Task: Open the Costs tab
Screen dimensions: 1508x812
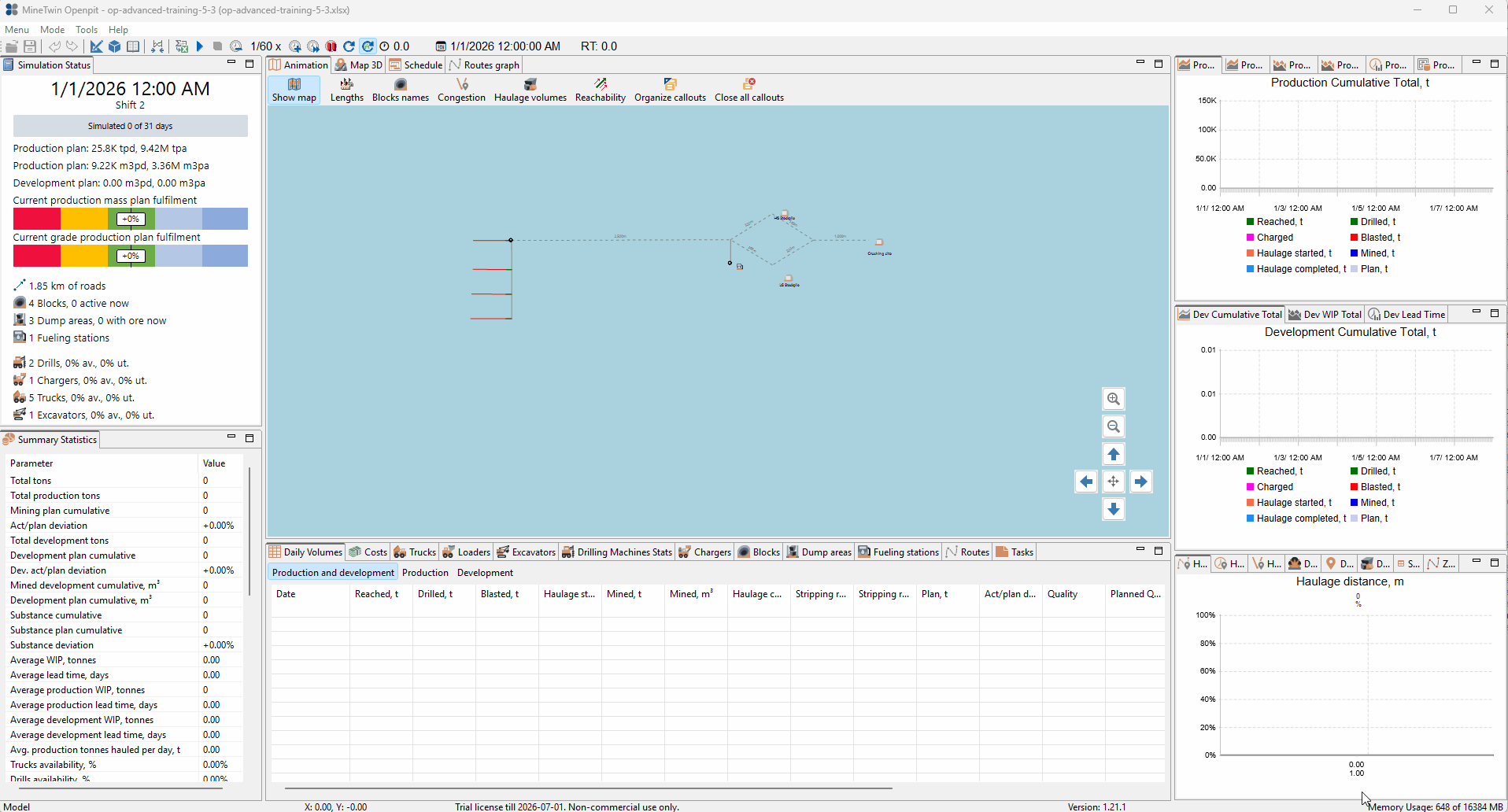Action: [x=368, y=552]
